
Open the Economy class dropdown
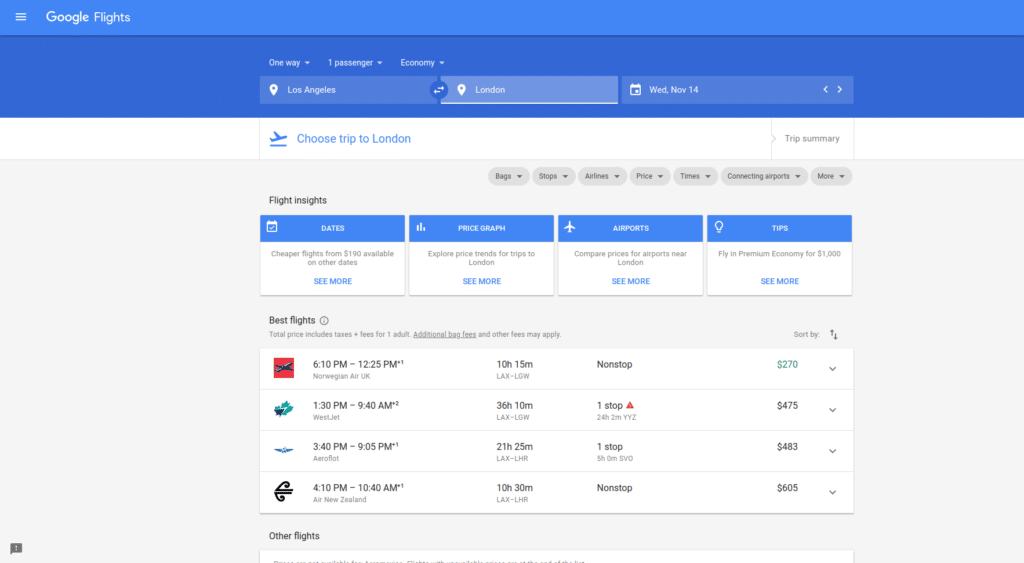pos(423,63)
